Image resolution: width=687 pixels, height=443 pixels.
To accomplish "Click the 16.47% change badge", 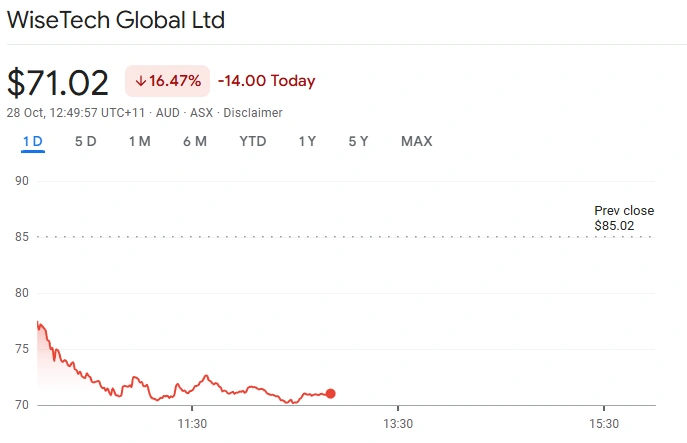I will 167,81.
